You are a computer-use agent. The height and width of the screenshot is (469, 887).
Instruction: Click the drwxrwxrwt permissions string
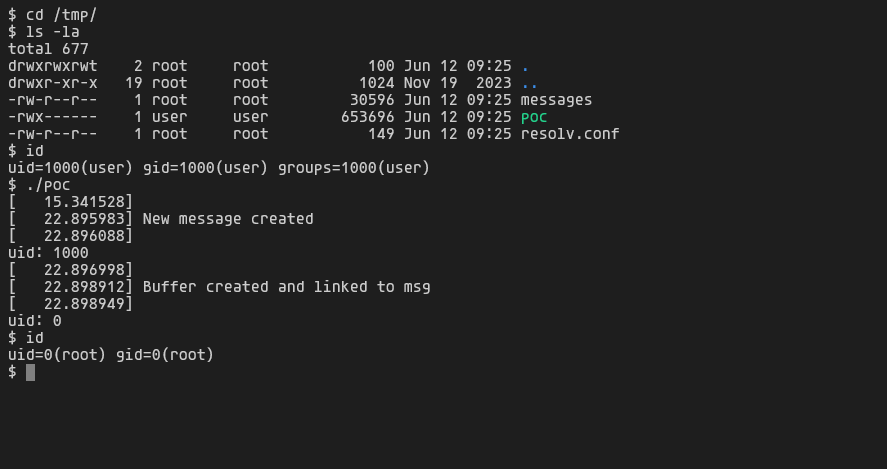(x=53, y=66)
